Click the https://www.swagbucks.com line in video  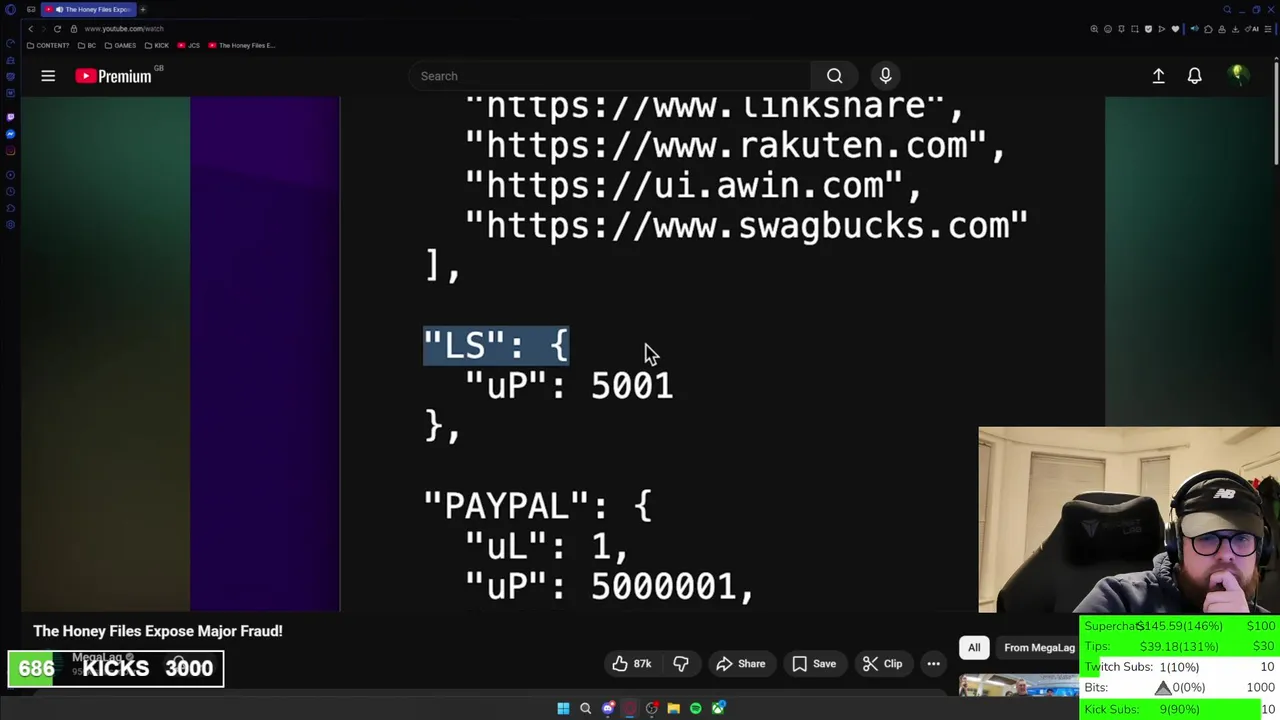pyautogui.click(x=746, y=226)
